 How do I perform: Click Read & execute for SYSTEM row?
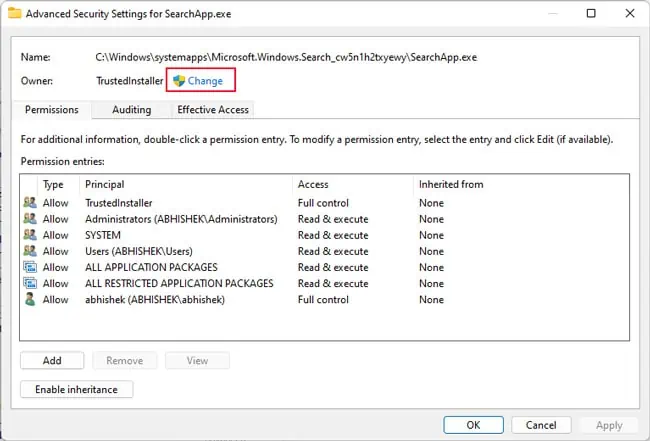[x=333, y=235]
